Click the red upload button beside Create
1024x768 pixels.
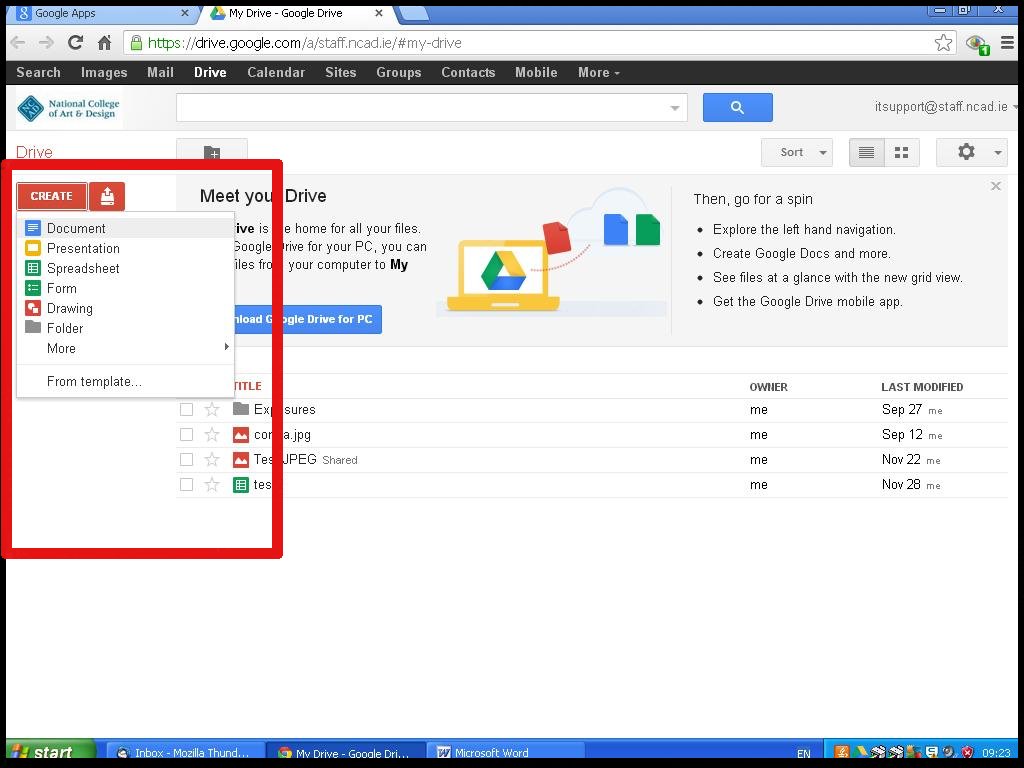(107, 196)
